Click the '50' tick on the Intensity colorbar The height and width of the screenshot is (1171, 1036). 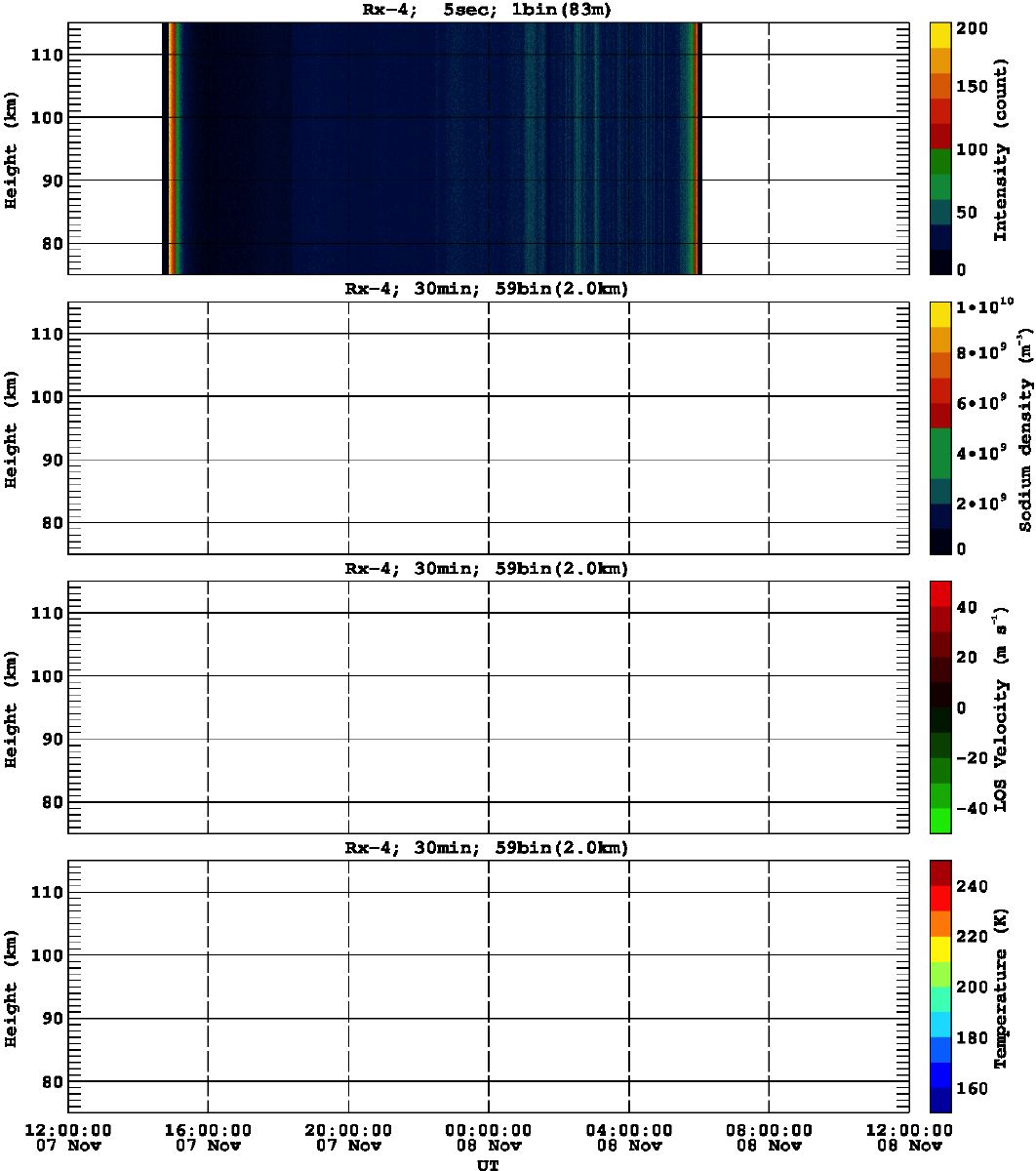click(x=968, y=212)
